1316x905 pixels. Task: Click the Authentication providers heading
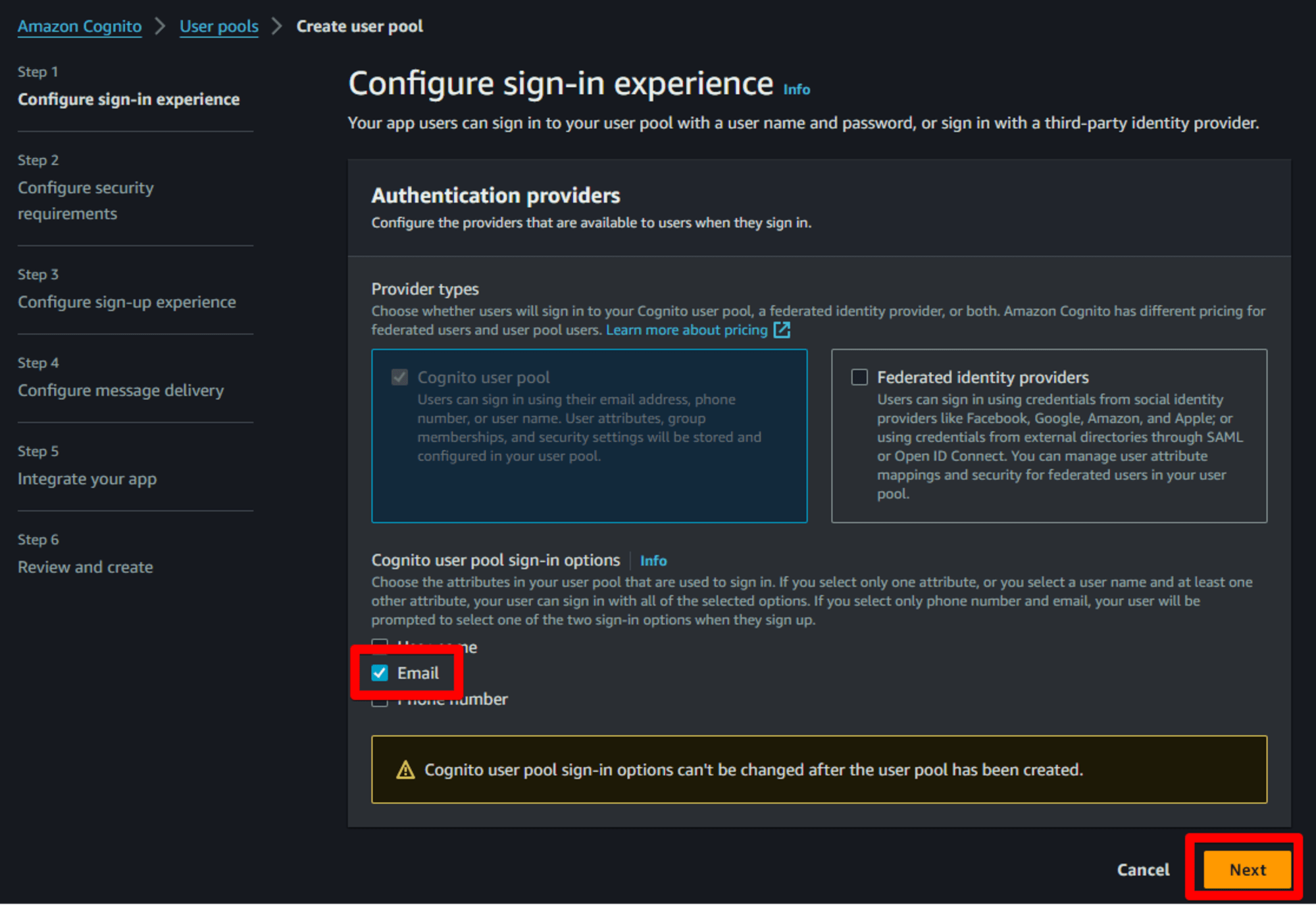495,195
